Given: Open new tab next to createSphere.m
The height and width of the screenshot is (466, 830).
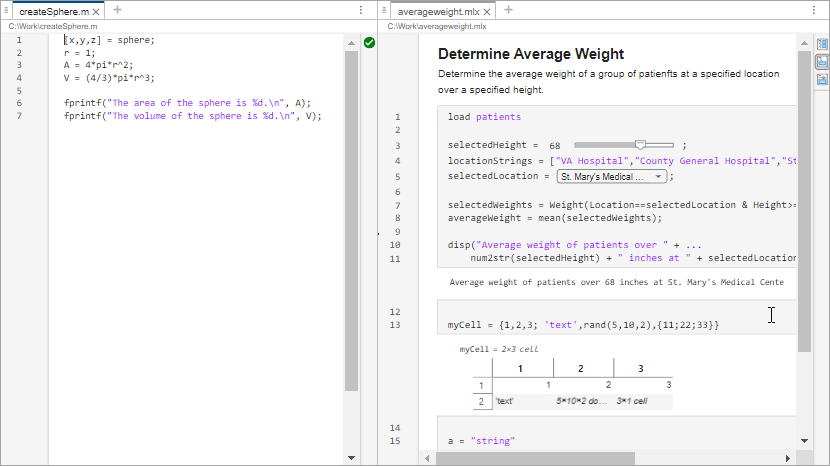Looking at the screenshot, I should coord(117,10).
